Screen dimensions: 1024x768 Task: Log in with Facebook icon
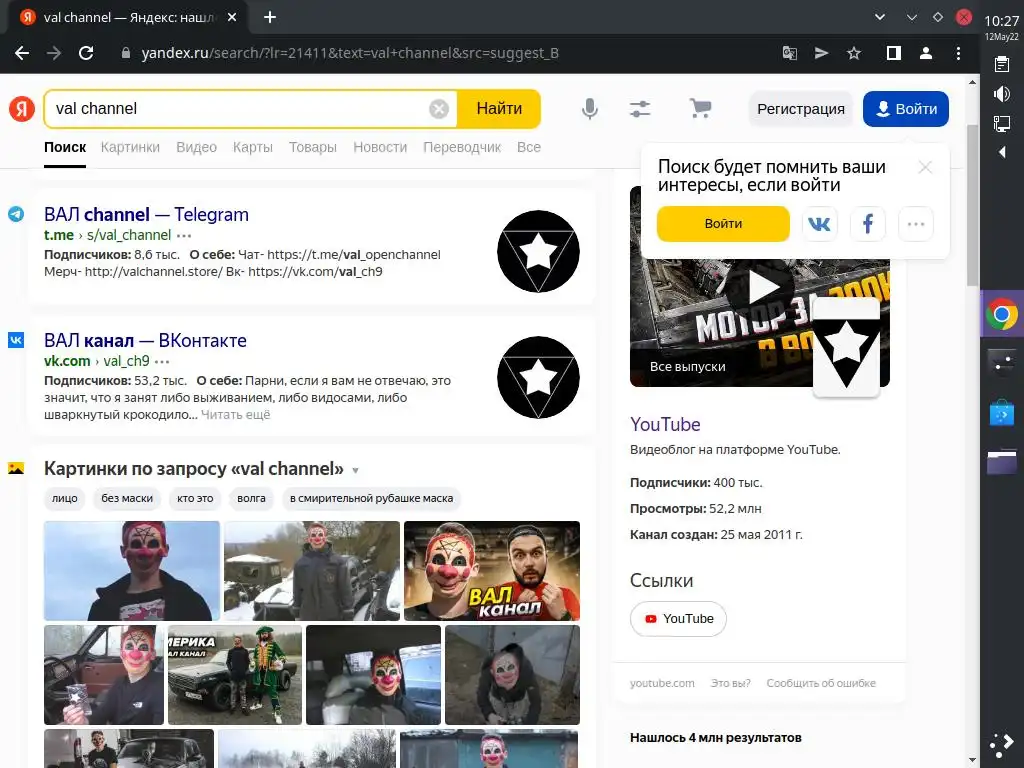click(868, 224)
